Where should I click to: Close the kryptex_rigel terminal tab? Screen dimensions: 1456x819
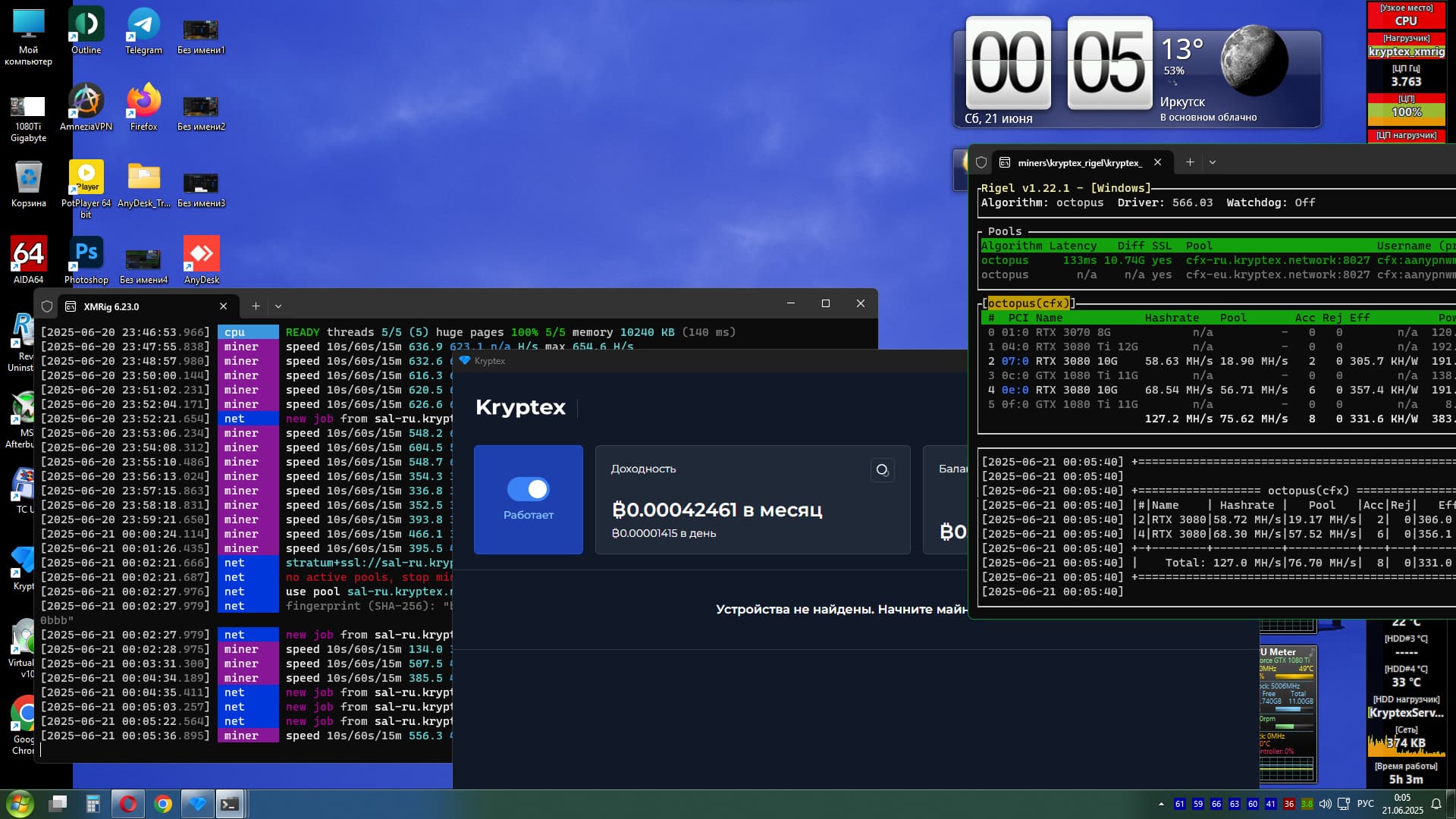(1157, 162)
